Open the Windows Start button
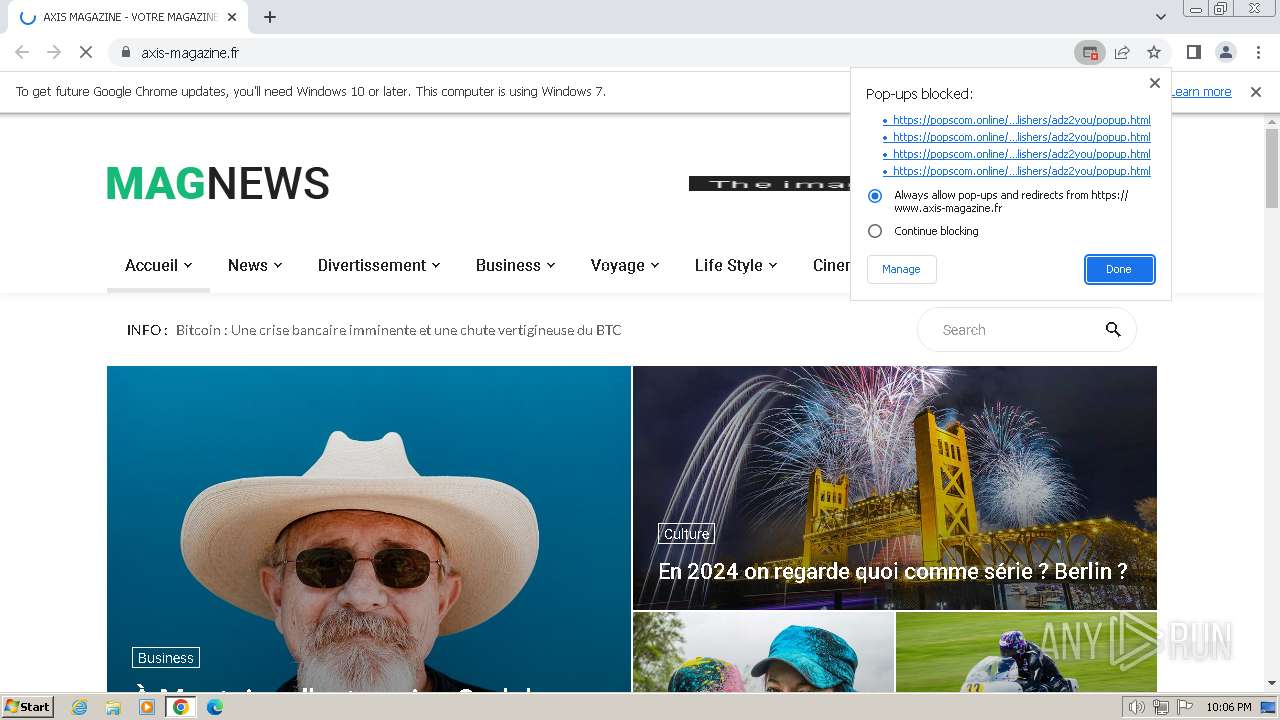 [x=27, y=706]
